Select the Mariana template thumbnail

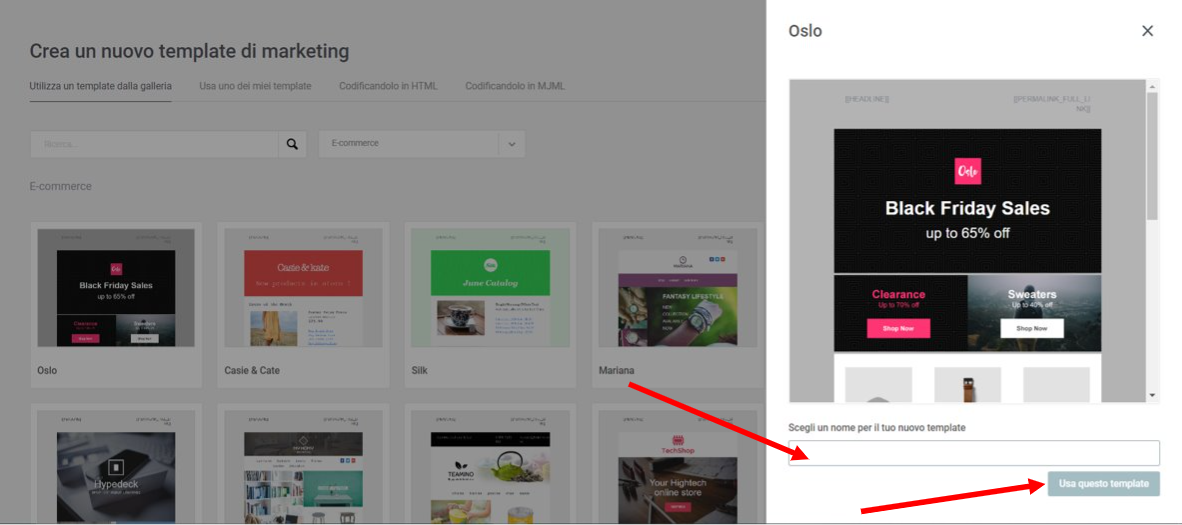click(x=678, y=287)
